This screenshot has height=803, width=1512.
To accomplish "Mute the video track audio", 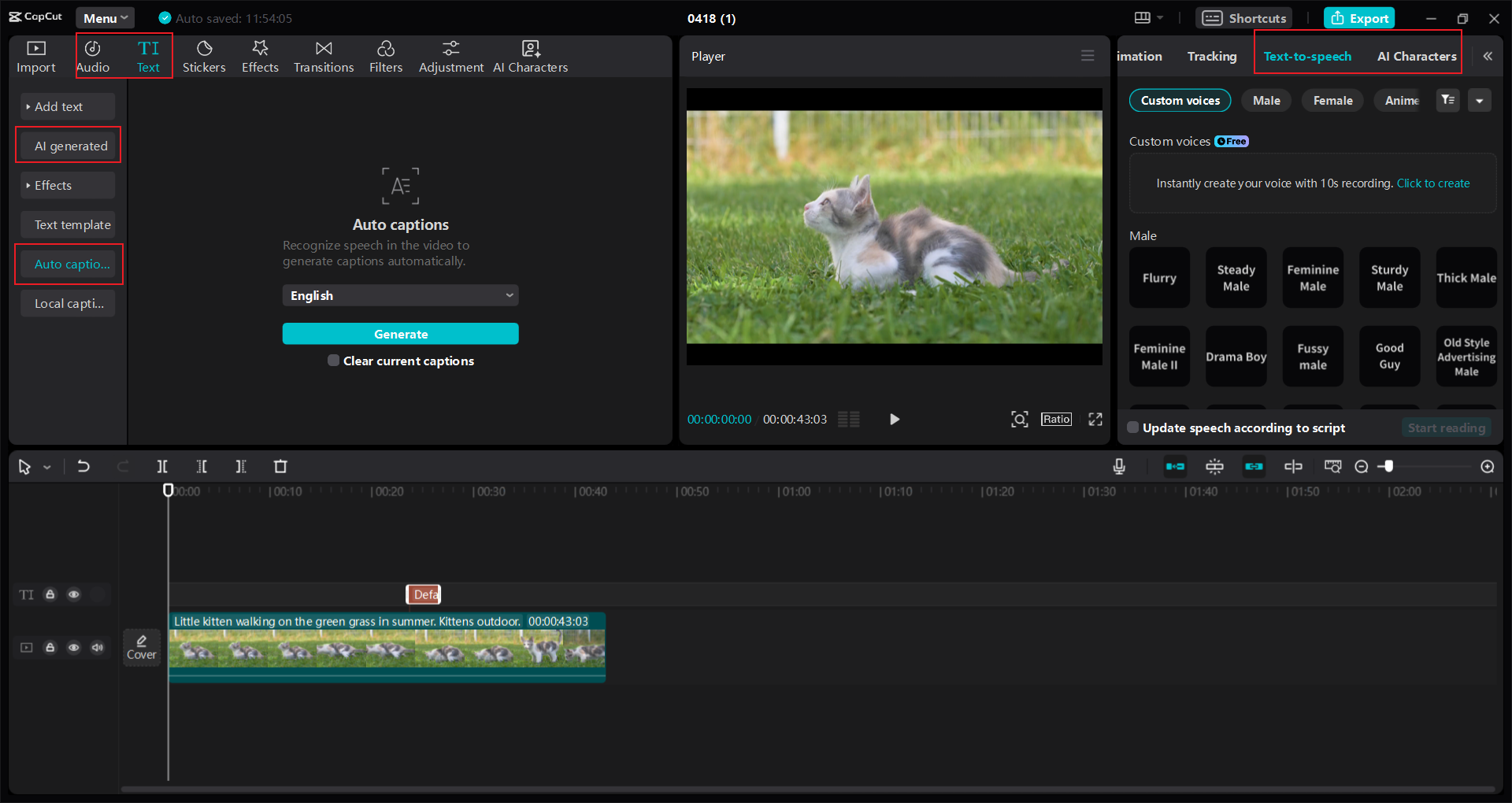I will (98, 647).
